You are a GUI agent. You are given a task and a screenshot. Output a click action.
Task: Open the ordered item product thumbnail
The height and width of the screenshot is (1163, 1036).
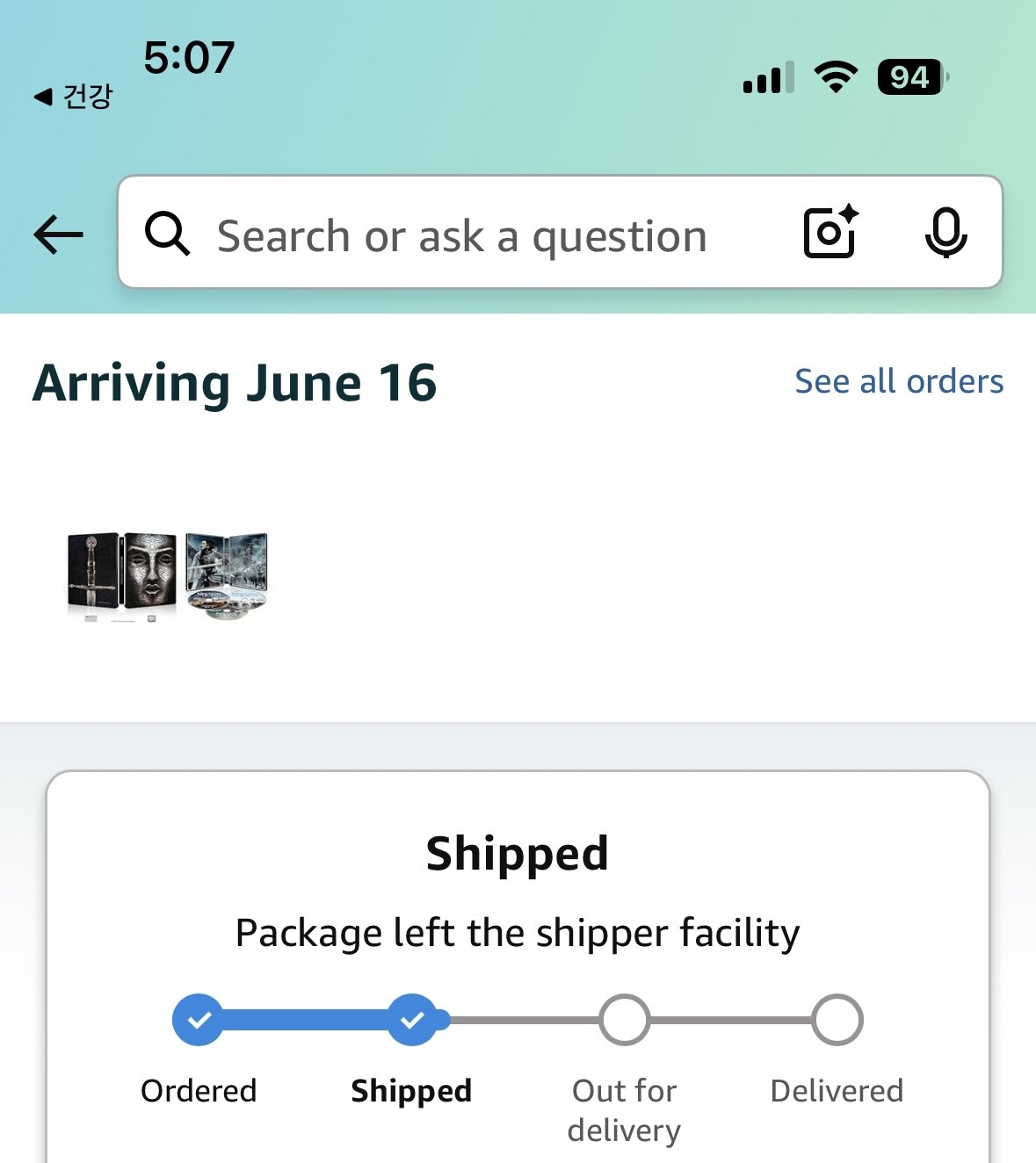tap(168, 576)
